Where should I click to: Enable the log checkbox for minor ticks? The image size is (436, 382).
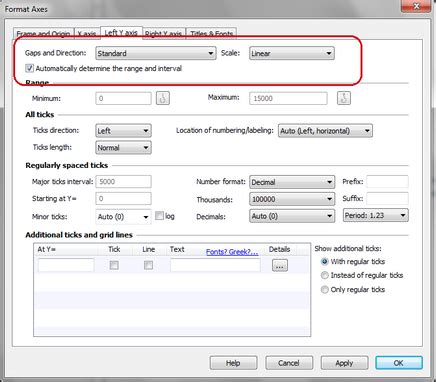(x=159, y=216)
